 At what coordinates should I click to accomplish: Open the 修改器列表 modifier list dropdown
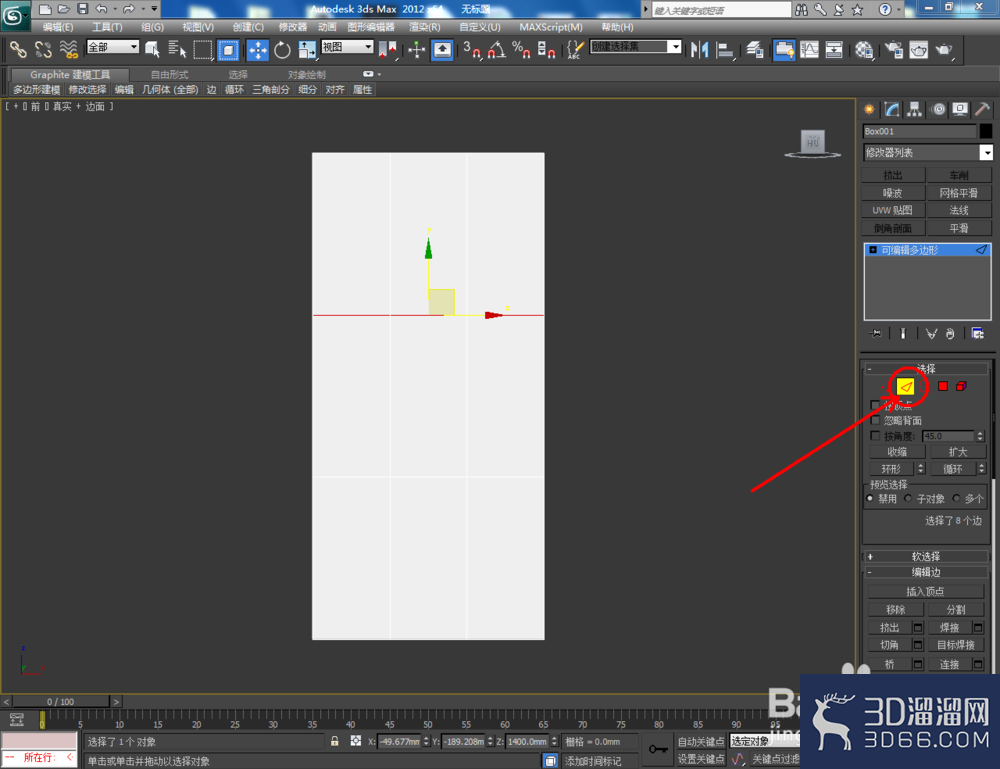pyautogui.click(x=986, y=152)
